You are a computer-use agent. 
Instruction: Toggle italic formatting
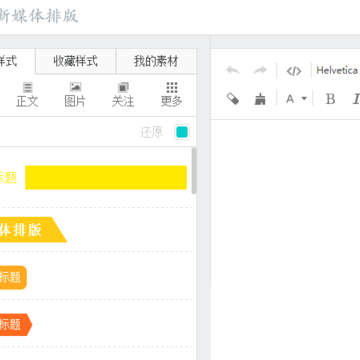coord(356,99)
